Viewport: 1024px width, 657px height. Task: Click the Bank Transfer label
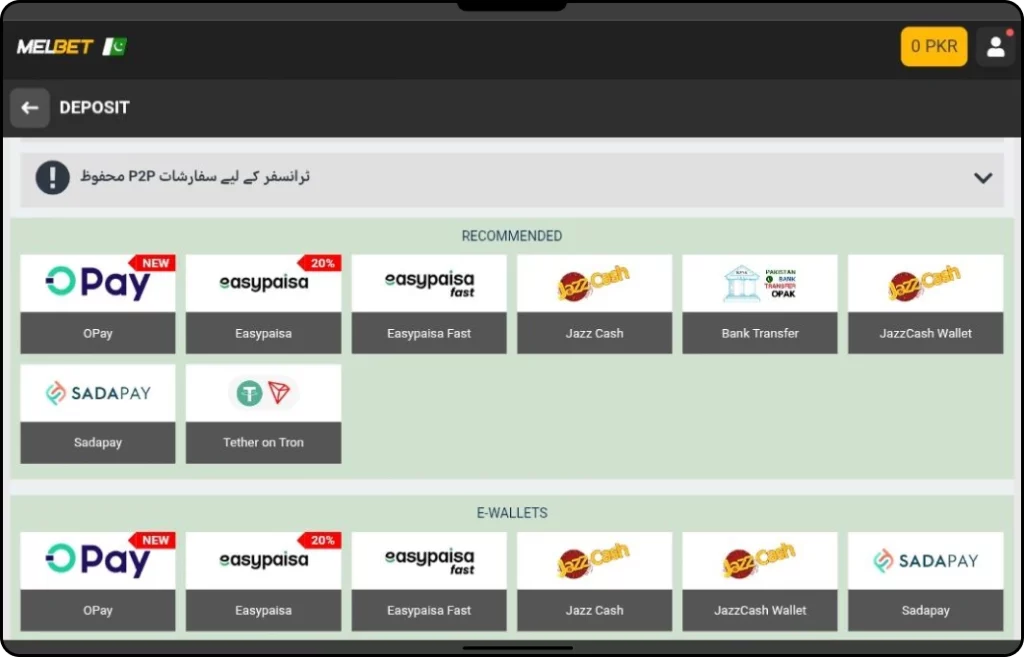pyautogui.click(x=760, y=333)
